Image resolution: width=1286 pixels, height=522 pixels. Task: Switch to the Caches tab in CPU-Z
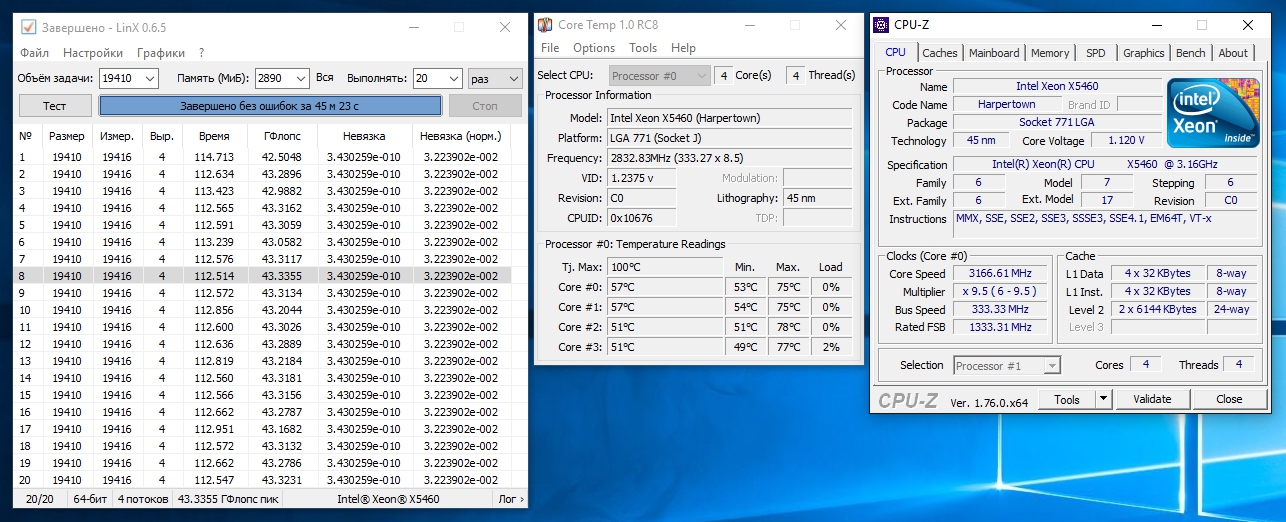939,53
